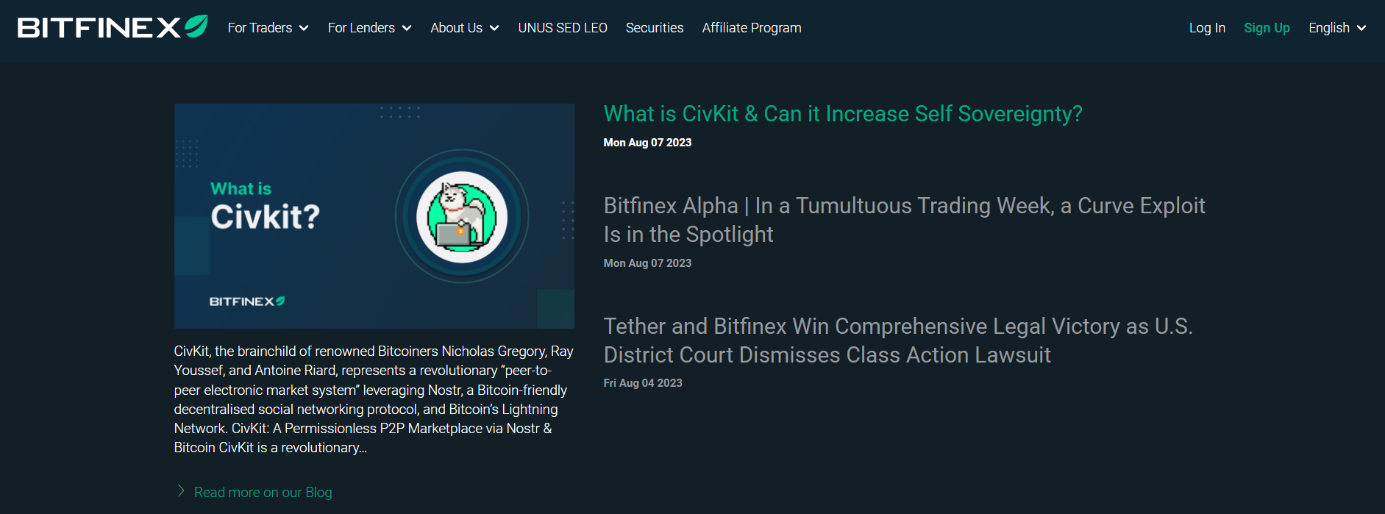Image resolution: width=1385 pixels, height=514 pixels.
Task: Go to the UNUS SED LEO page
Action: [x=562, y=28]
